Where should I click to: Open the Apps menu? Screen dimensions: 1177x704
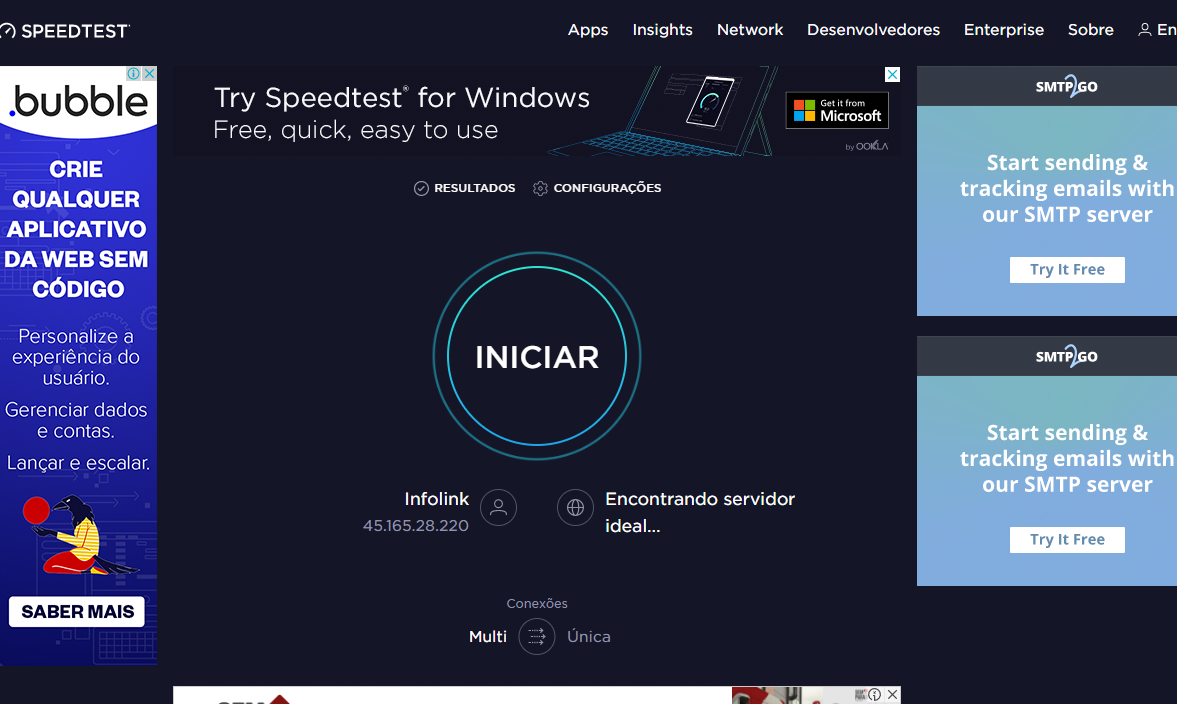coord(588,30)
